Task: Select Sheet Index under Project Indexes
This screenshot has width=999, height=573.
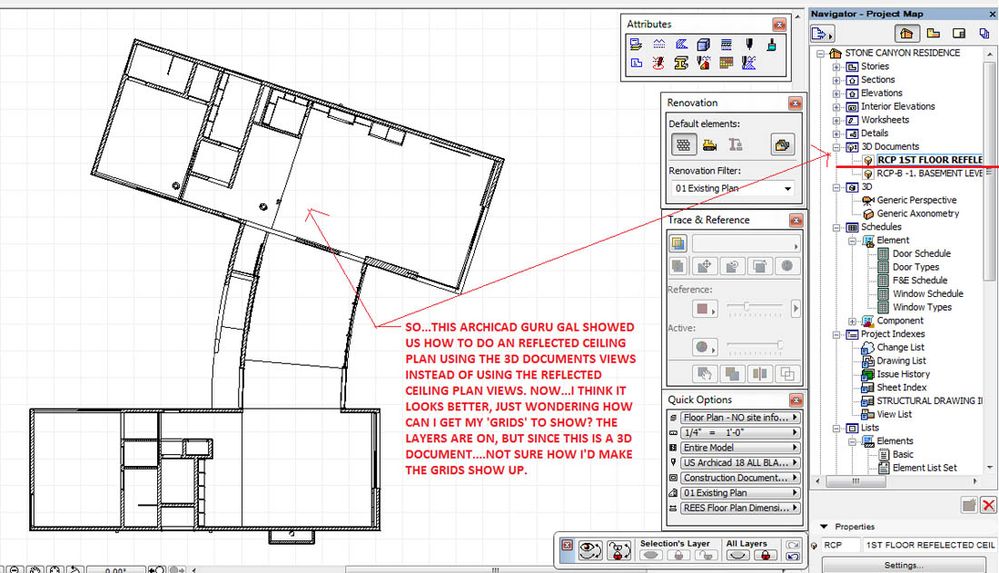Action: tap(901, 388)
